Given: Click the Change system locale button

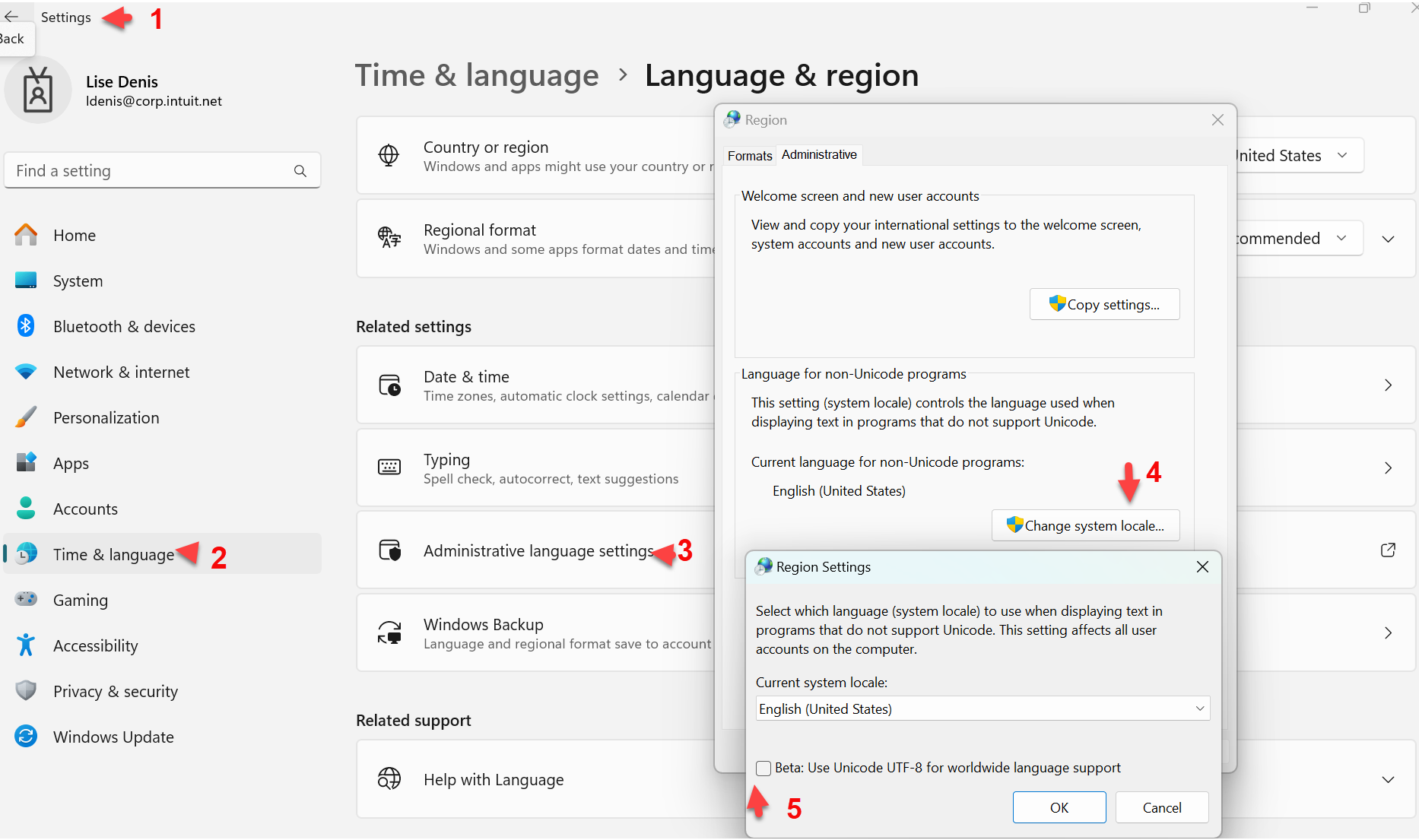Looking at the screenshot, I should pyautogui.click(x=1085, y=525).
